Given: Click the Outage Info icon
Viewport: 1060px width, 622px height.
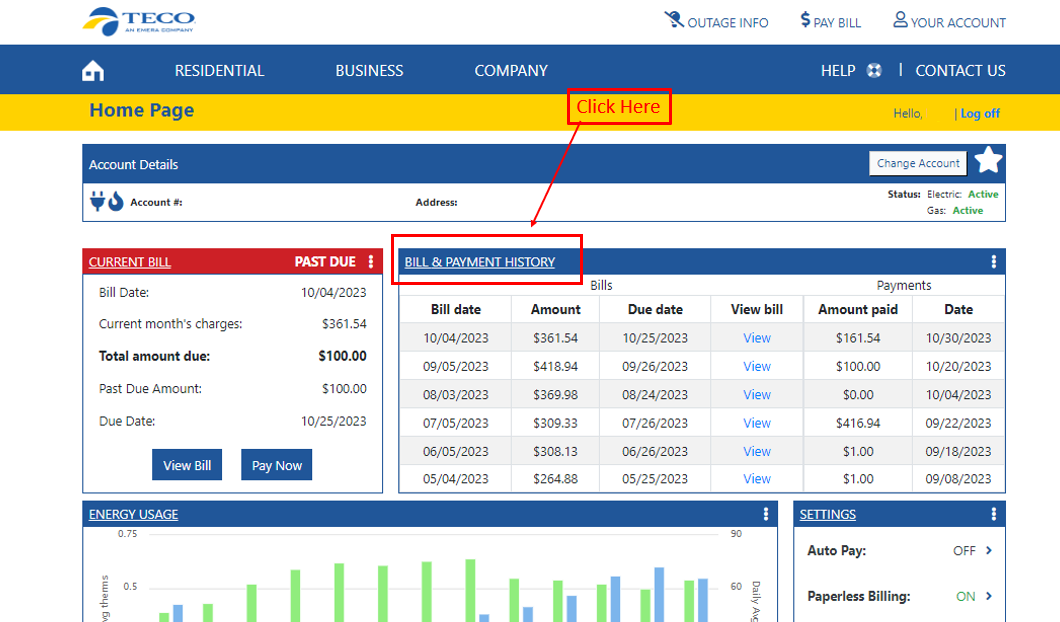Looking at the screenshot, I should 674,20.
